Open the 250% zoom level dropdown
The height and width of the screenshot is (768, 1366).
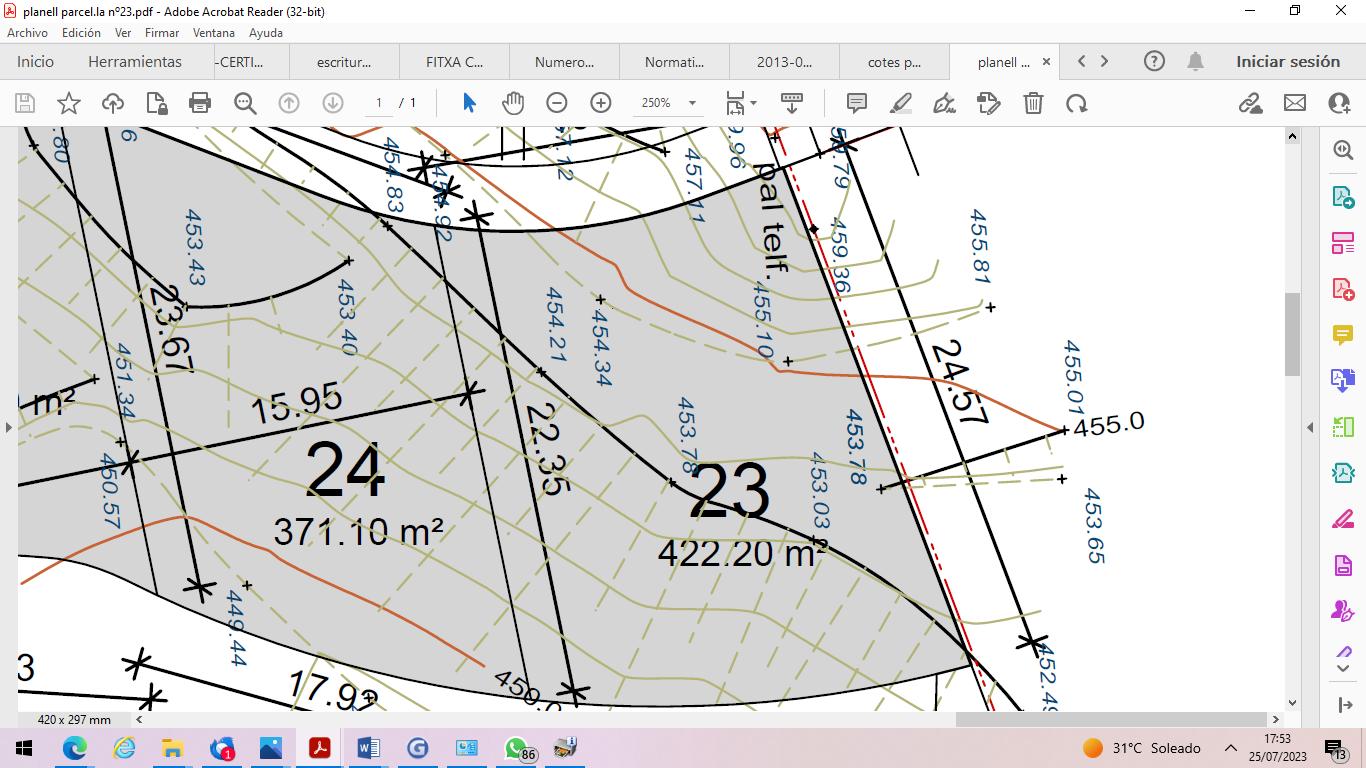coord(692,103)
